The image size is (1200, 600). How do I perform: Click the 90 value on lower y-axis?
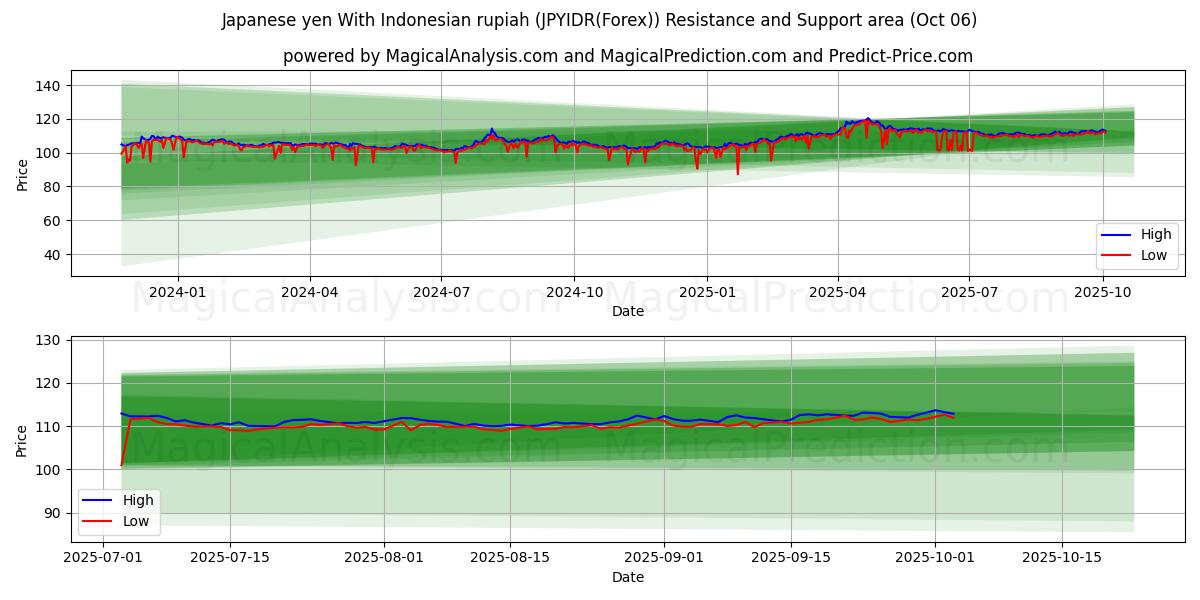pos(54,513)
